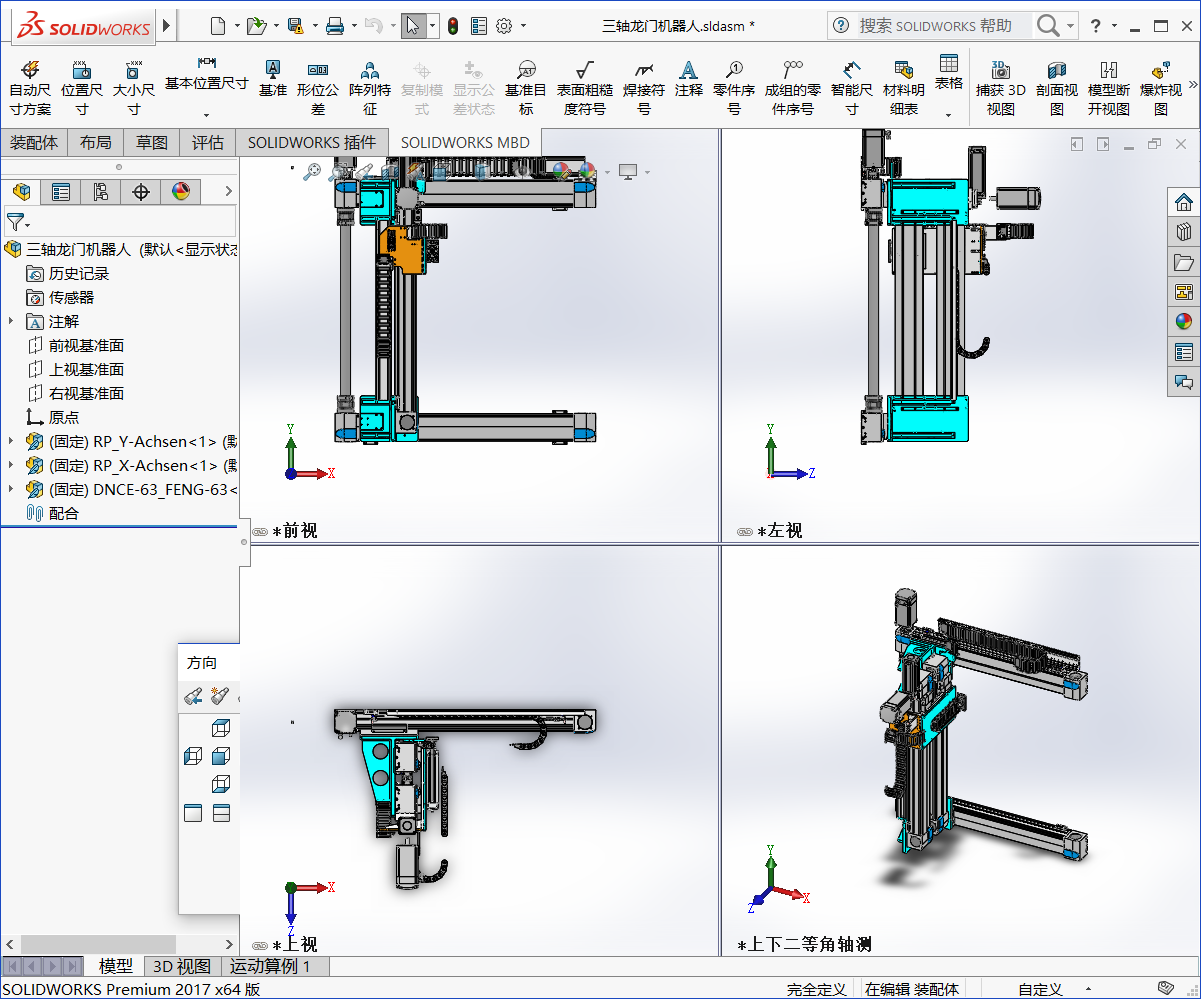Switch to the 装配体 assembly tab

point(34,143)
